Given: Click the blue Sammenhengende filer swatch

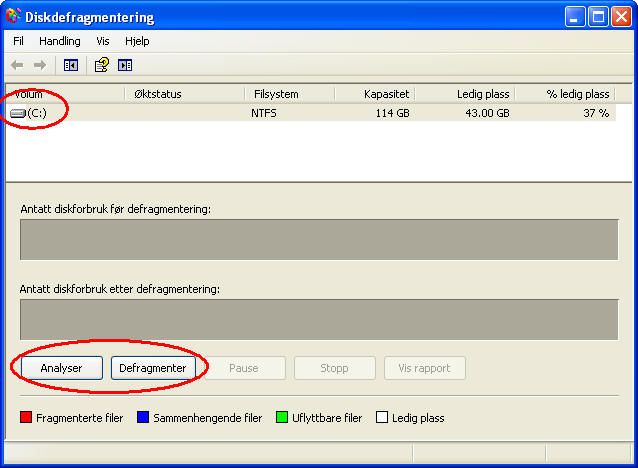Looking at the screenshot, I should [x=143, y=417].
